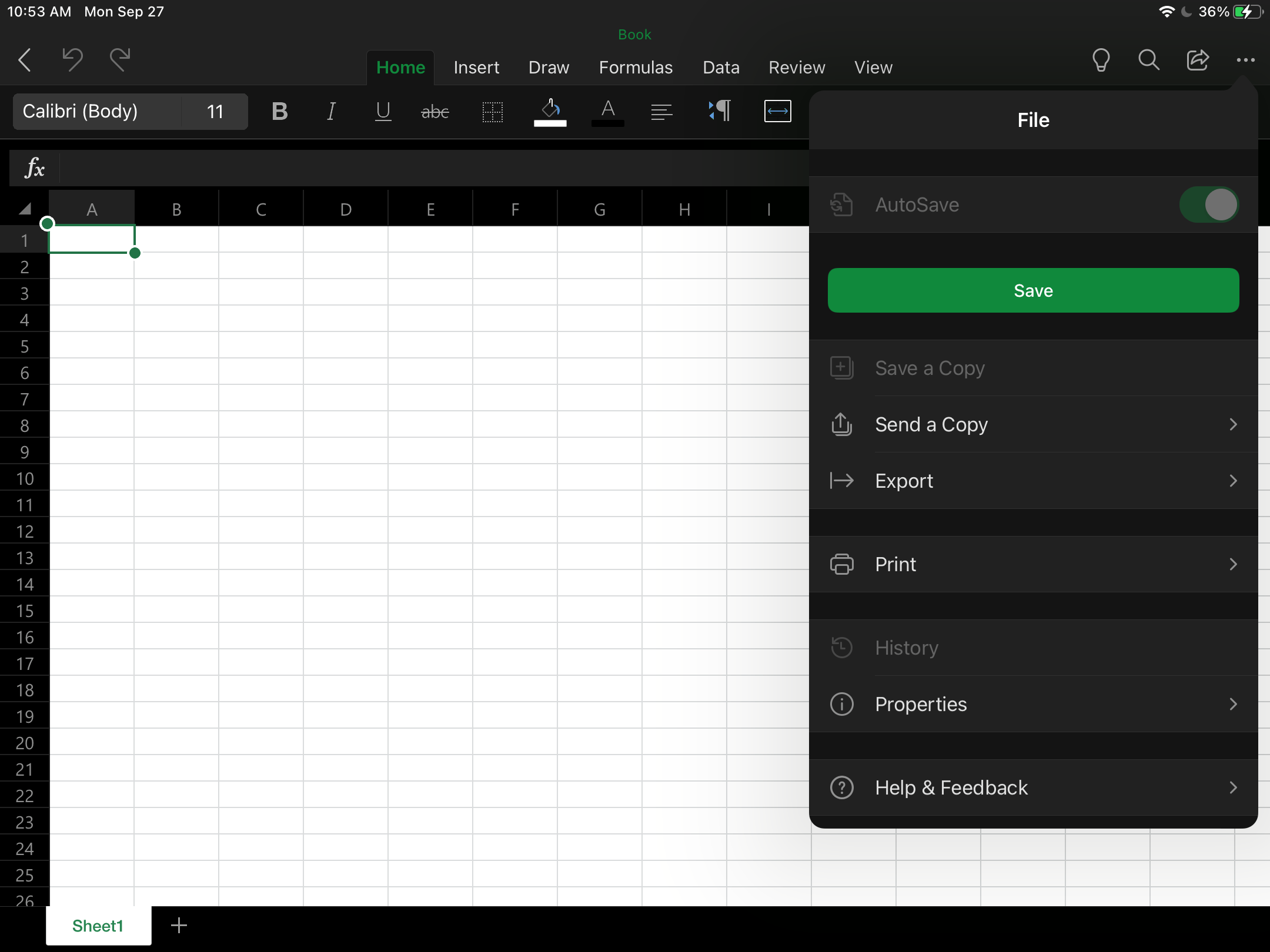Open the Insert ribbon tab
Screen dimensions: 1270x952
point(476,68)
